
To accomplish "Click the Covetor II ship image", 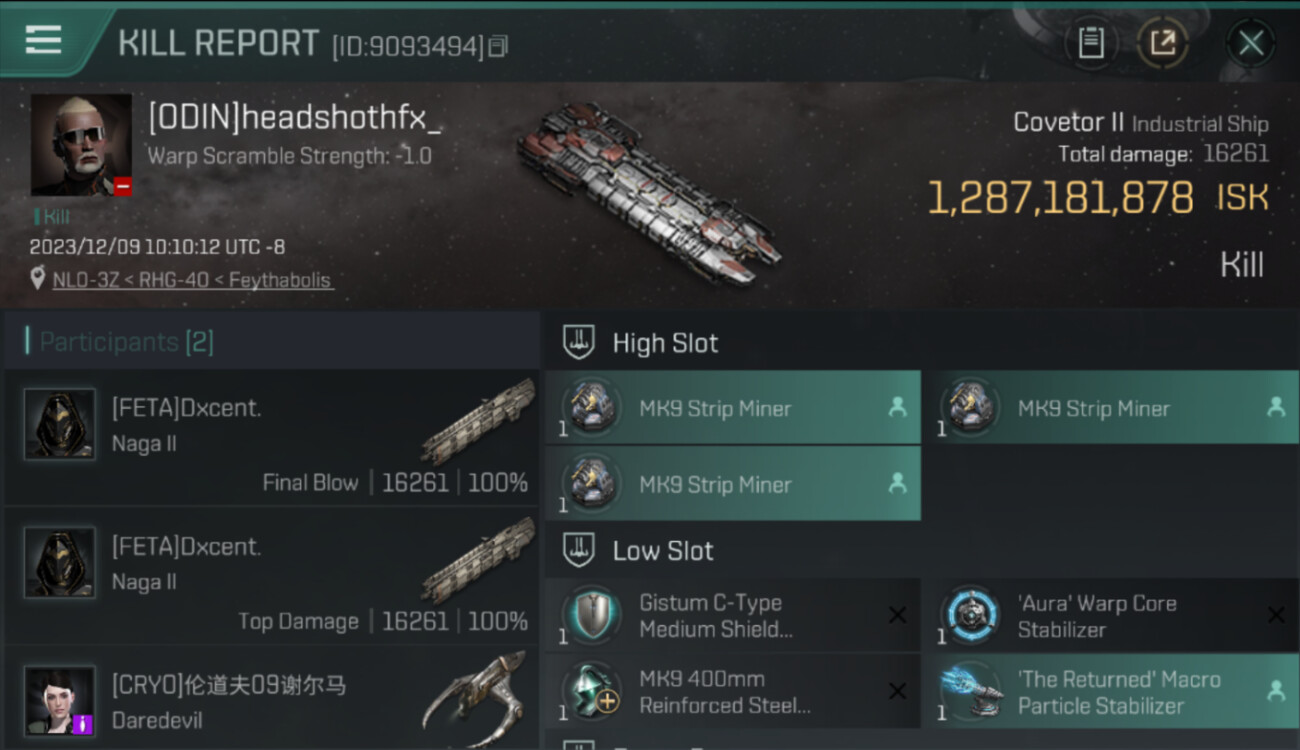I will (x=649, y=193).
